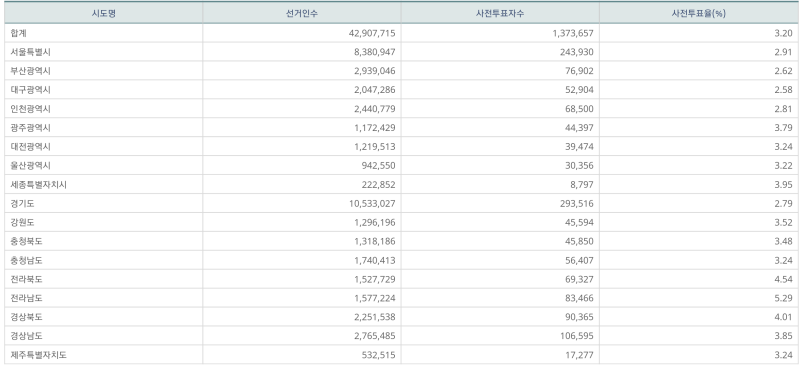Click Busan voter count 2,939,046
This screenshot has width=800, height=369.
click(x=374, y=71)
